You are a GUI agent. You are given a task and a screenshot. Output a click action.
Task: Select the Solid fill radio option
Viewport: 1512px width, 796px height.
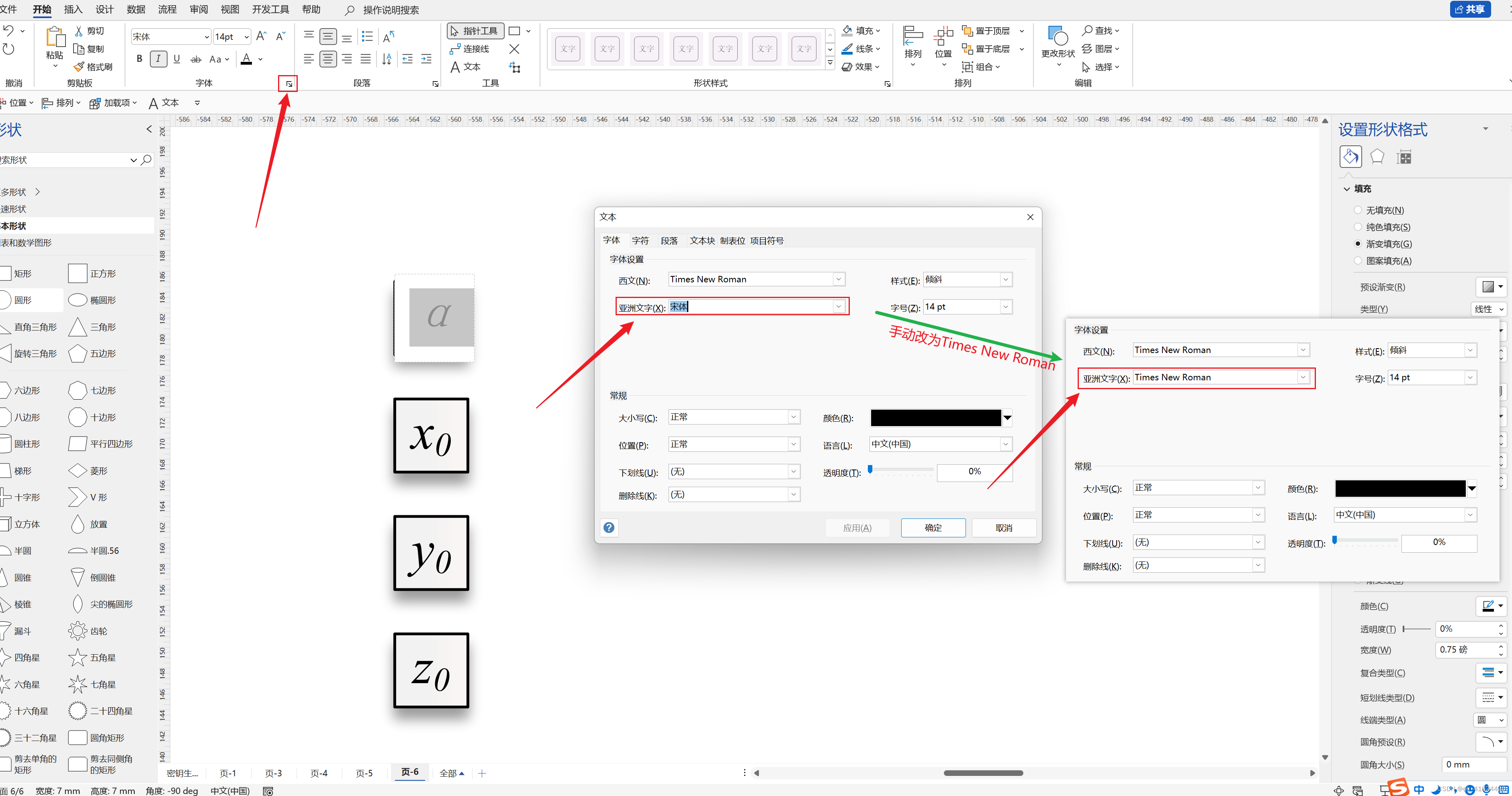pyautogui.click(x=1358, y=227)
